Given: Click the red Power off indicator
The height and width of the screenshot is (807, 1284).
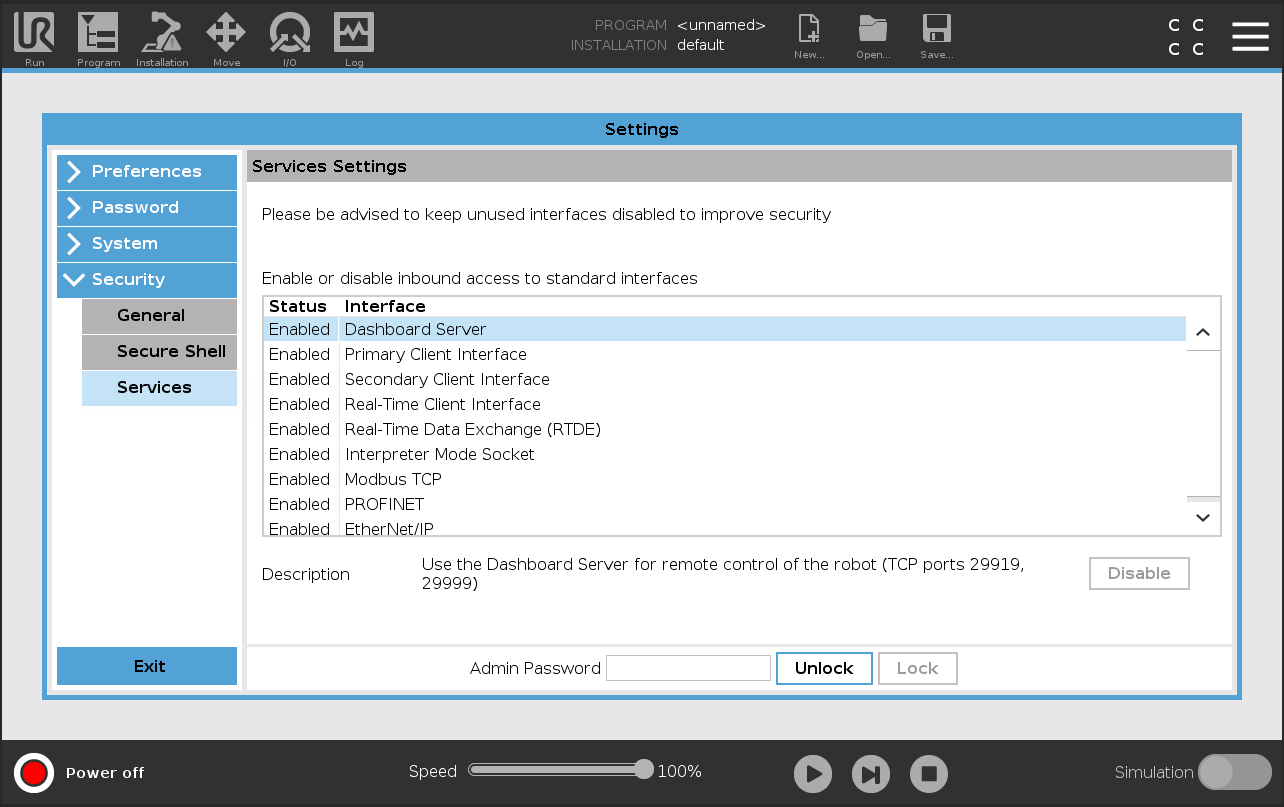Looking at the screenshot, I should pyautogui.click(x=34, y=772).
